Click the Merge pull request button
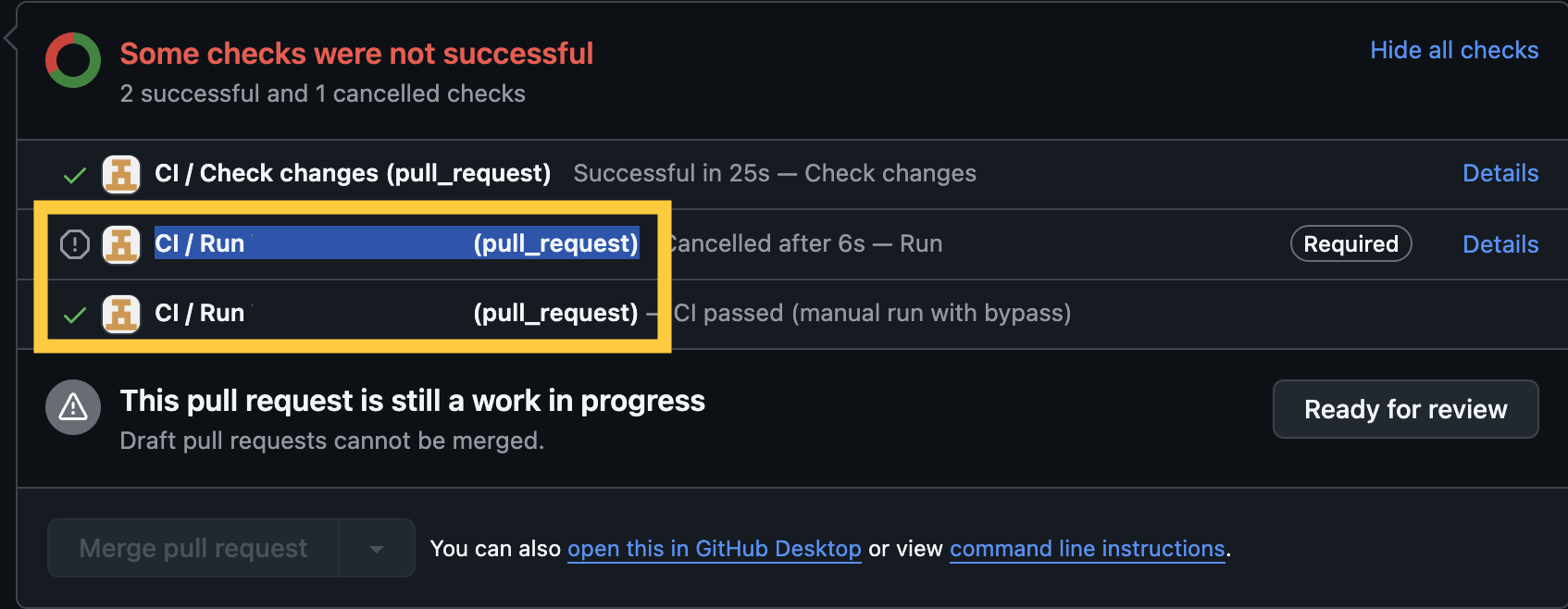 [192, 548]
